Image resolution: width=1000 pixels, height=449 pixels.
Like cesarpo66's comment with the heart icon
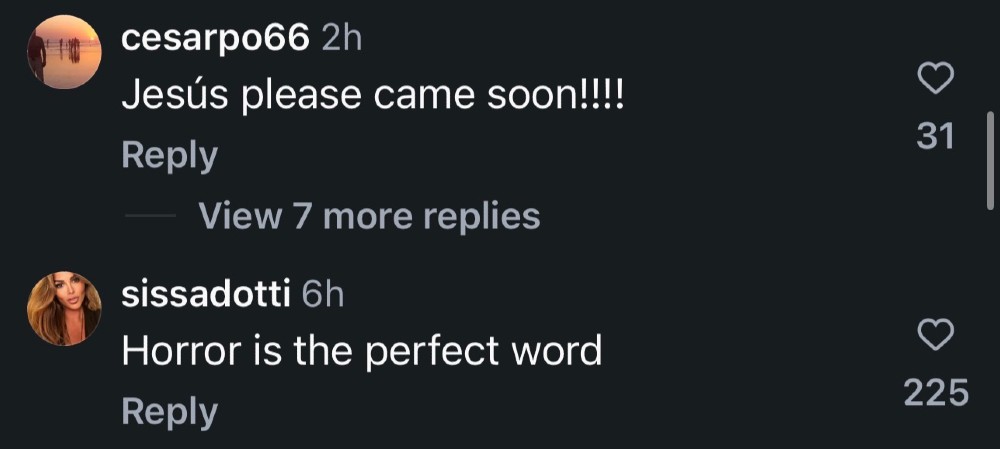(936, 78)
